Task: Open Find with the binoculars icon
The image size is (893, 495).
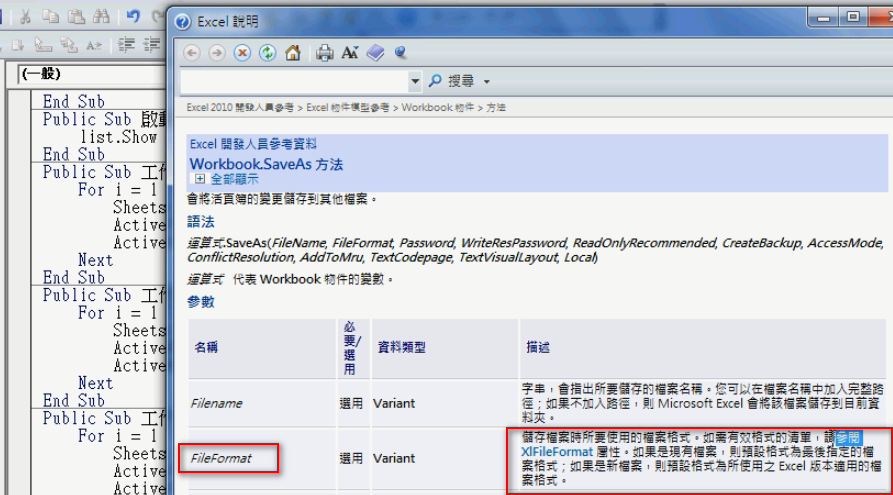Action: tap(101, 17)
